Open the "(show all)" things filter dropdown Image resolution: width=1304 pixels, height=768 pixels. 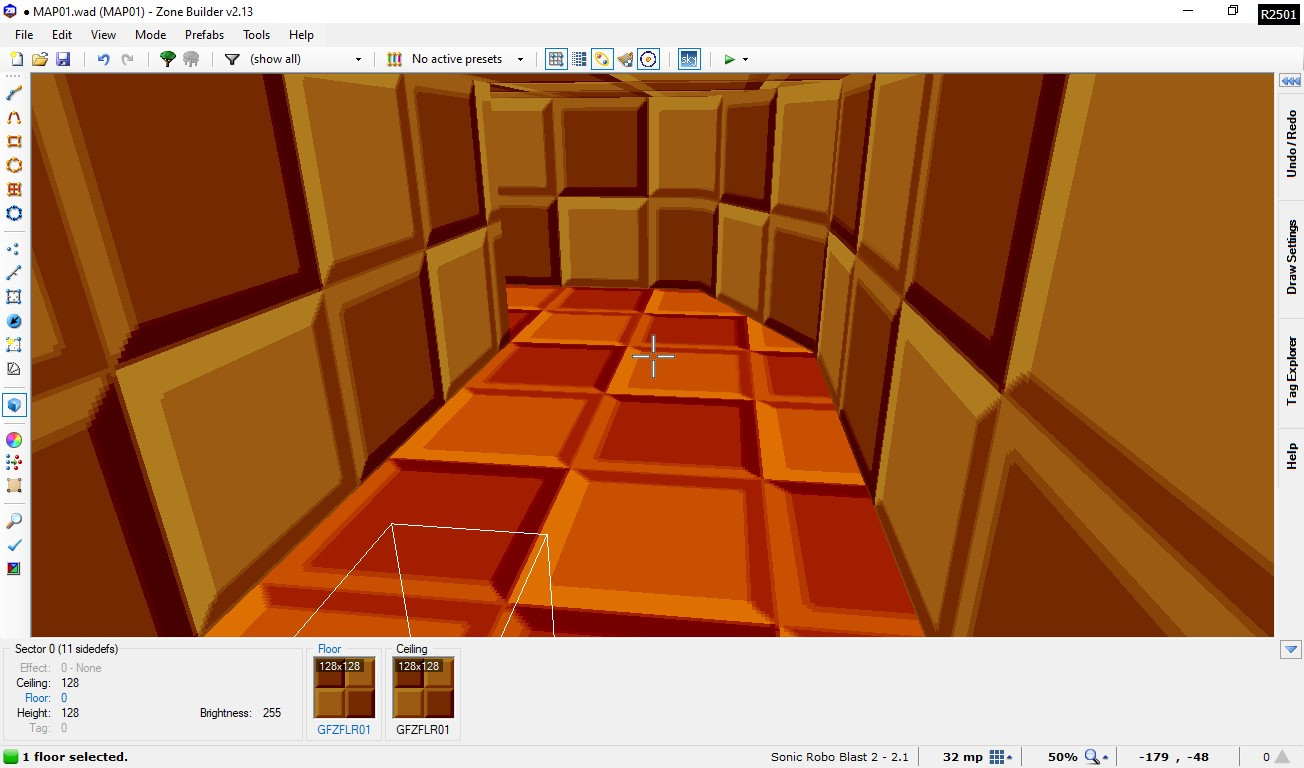(305, 59)
